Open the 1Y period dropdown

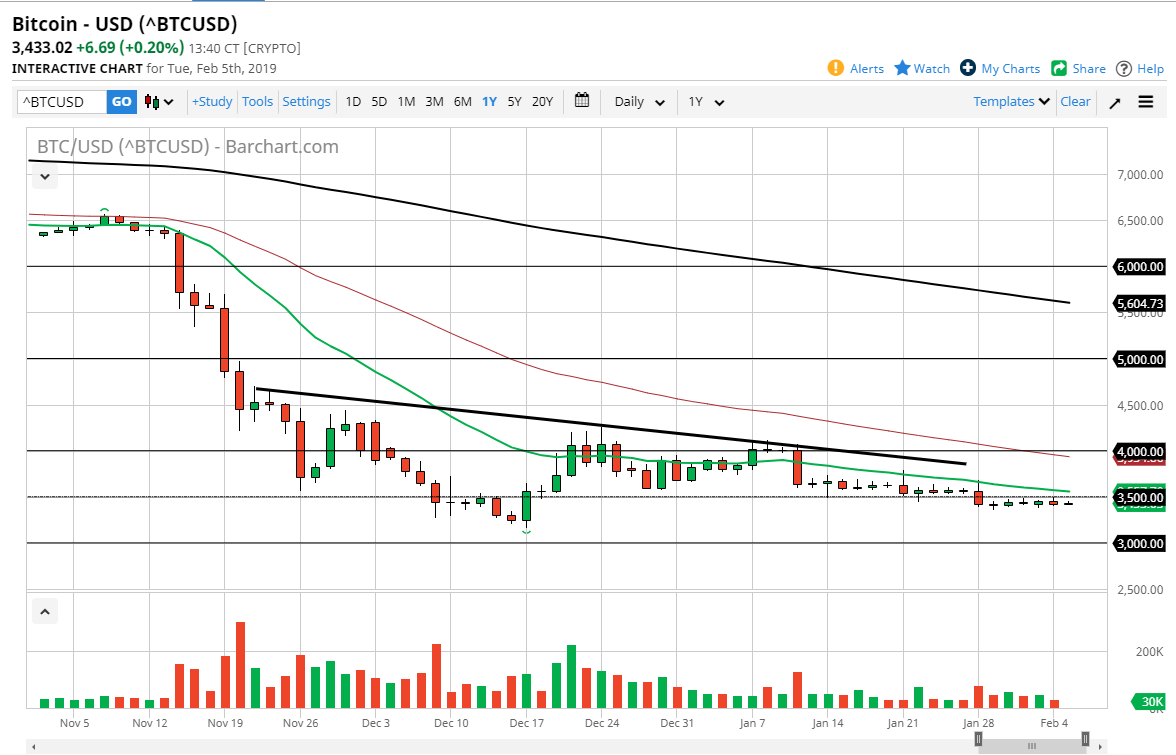[705, 102]
